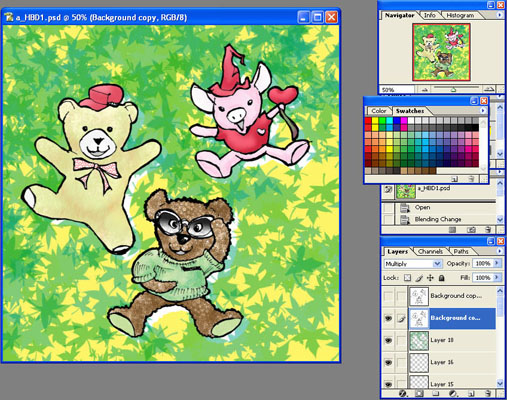Click the Lock position icon

tap(430, 278)
